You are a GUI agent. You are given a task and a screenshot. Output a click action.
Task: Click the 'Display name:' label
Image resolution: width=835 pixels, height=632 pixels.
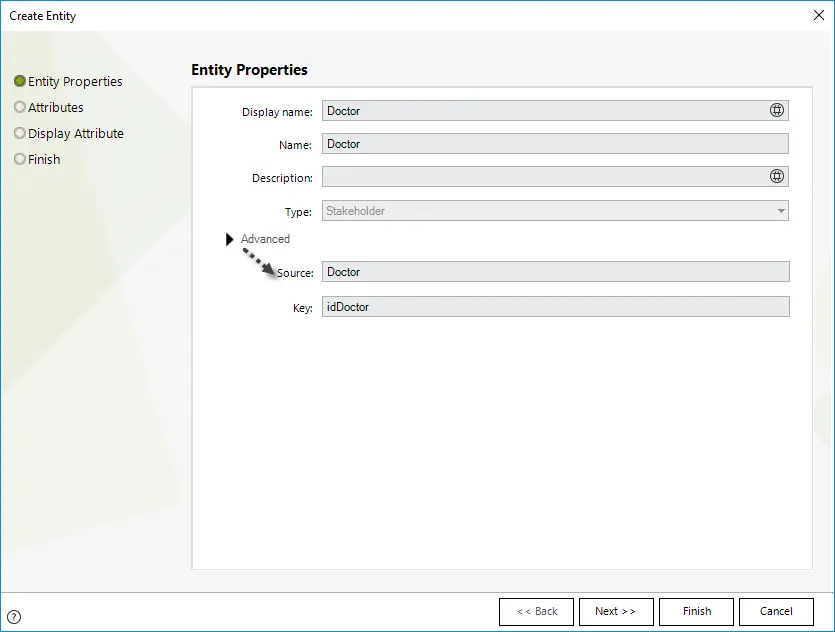(277, 112)
